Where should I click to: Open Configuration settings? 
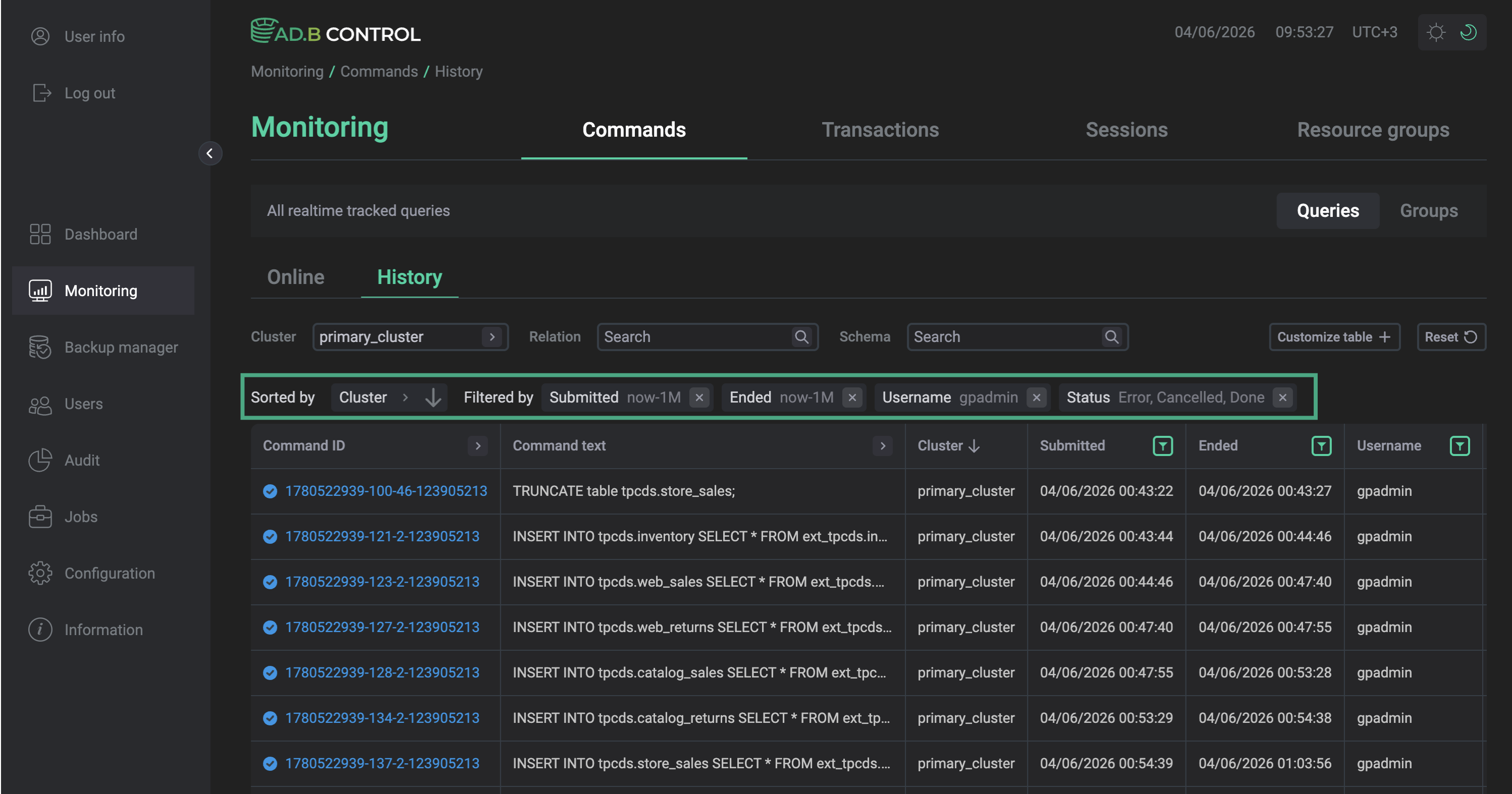[92, 573]
